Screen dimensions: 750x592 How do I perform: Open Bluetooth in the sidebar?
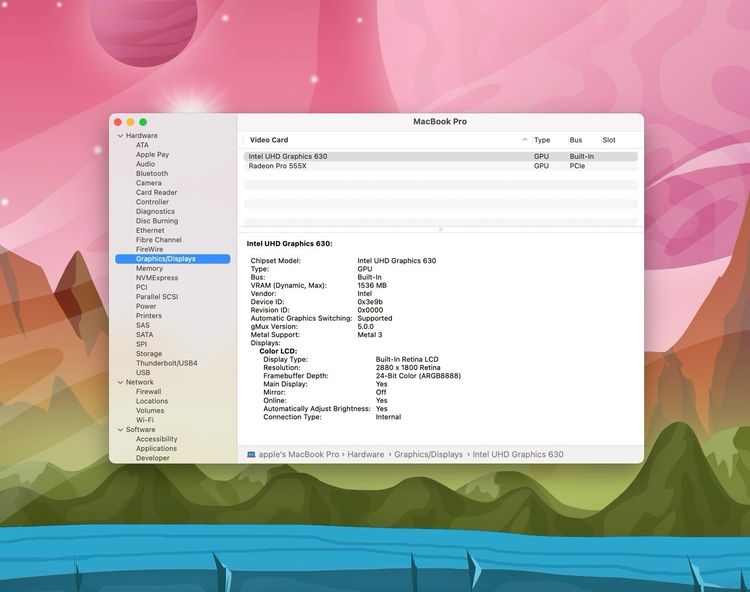(x=152, y=174)
